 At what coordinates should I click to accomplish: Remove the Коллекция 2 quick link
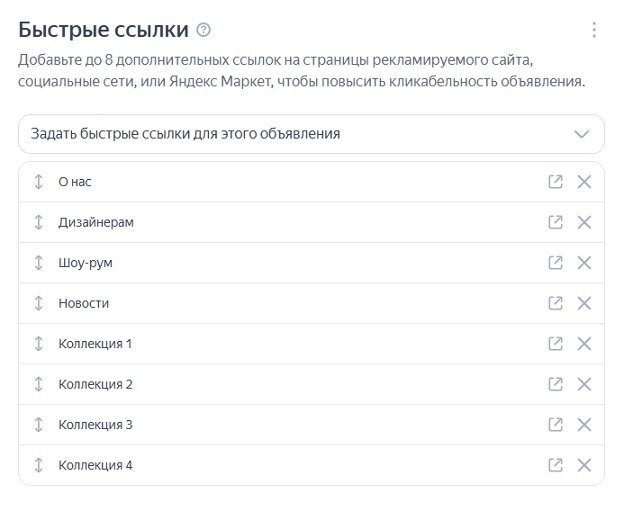pyautogui.click(x=585, y=384)
